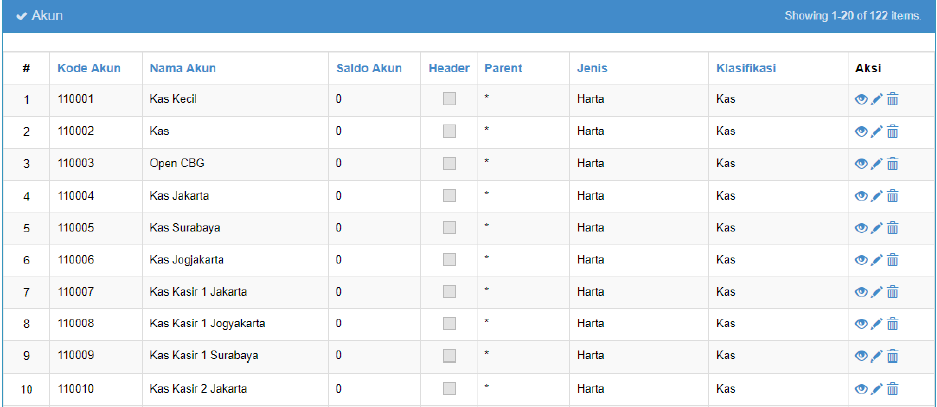Sort by Header column
The image size is (937, 407).
[449, 68]
